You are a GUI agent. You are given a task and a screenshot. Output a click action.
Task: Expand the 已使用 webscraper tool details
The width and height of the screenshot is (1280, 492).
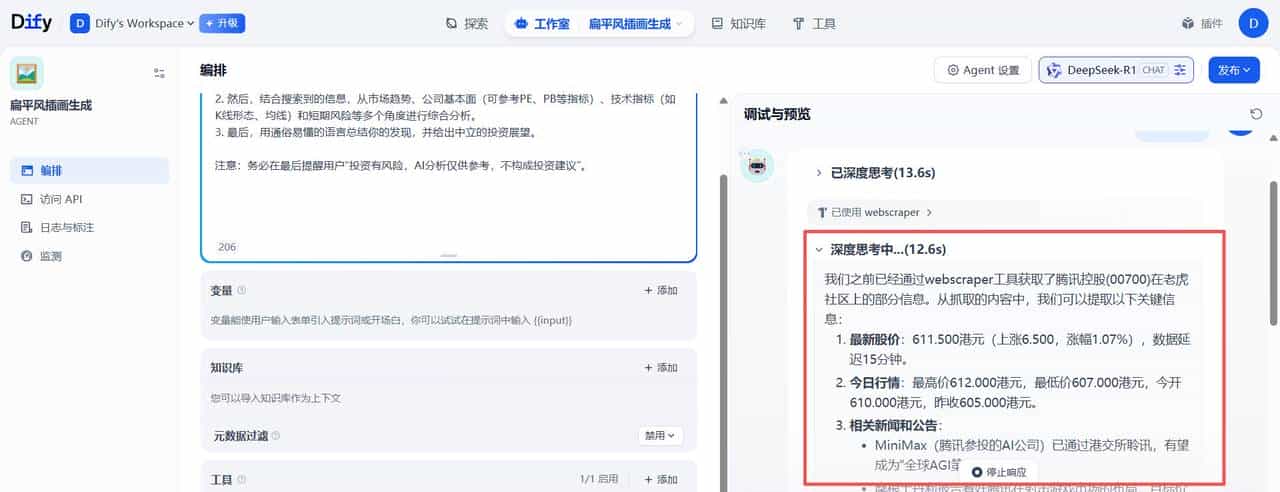(x=875, y=212)
